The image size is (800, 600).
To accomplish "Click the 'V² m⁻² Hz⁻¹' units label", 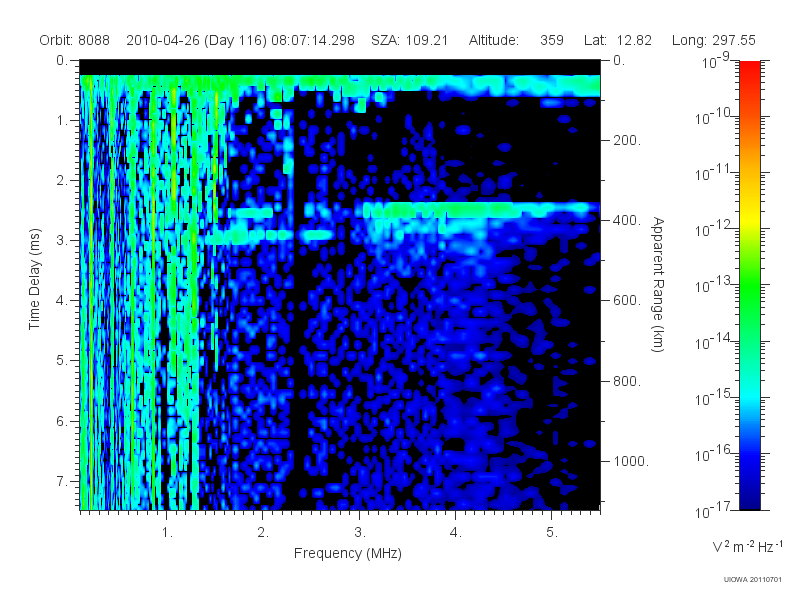I will point(747,546).
